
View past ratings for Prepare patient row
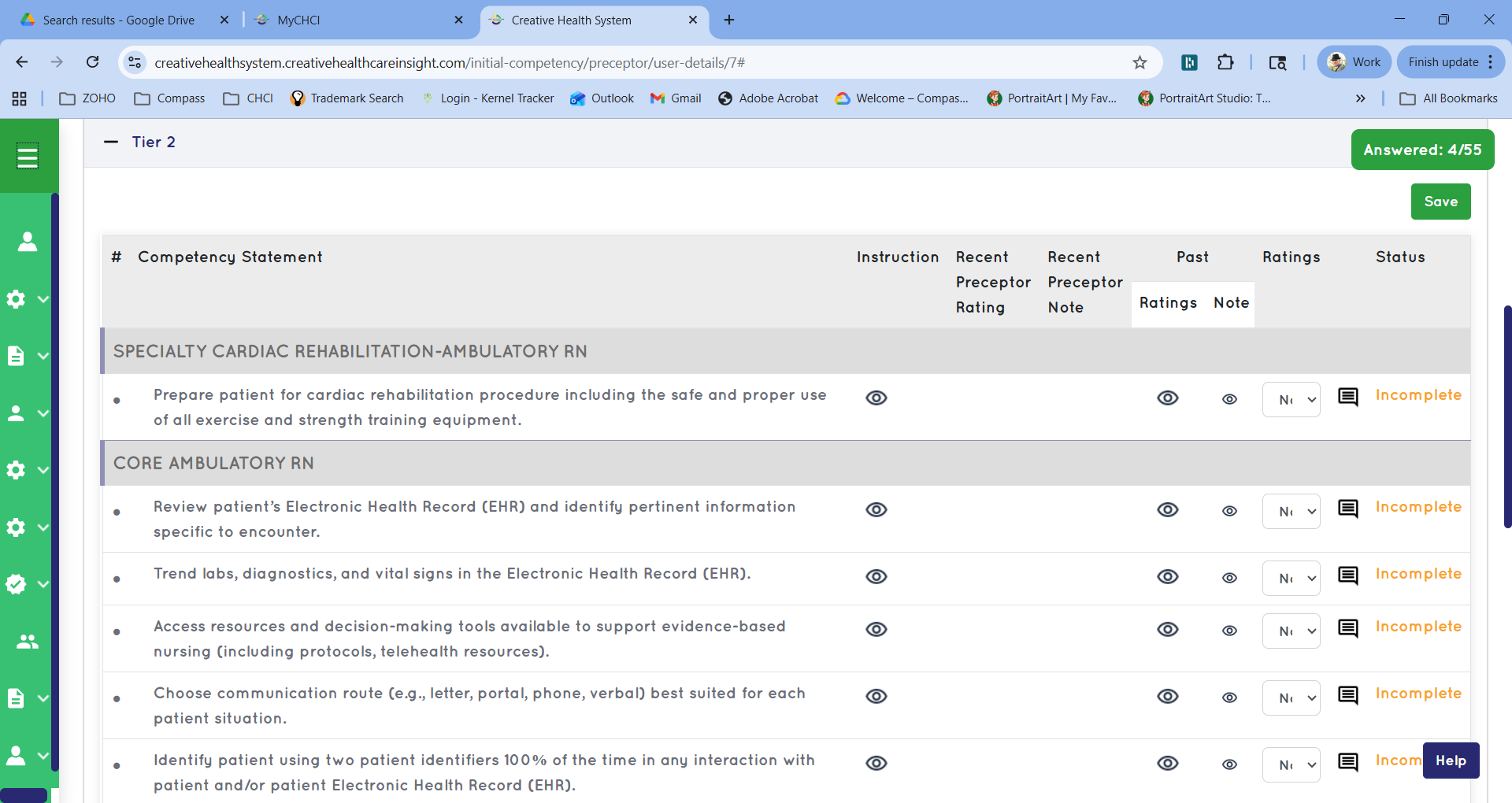tap(1168, 398)
